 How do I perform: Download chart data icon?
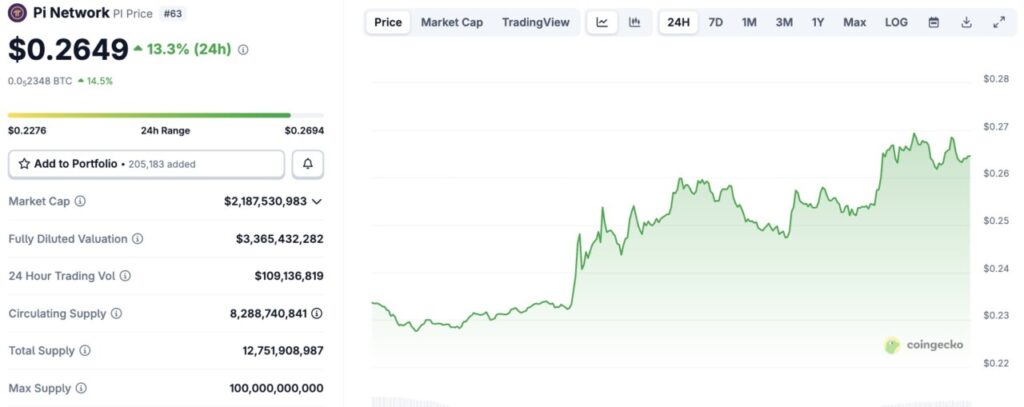pos(966,22)
